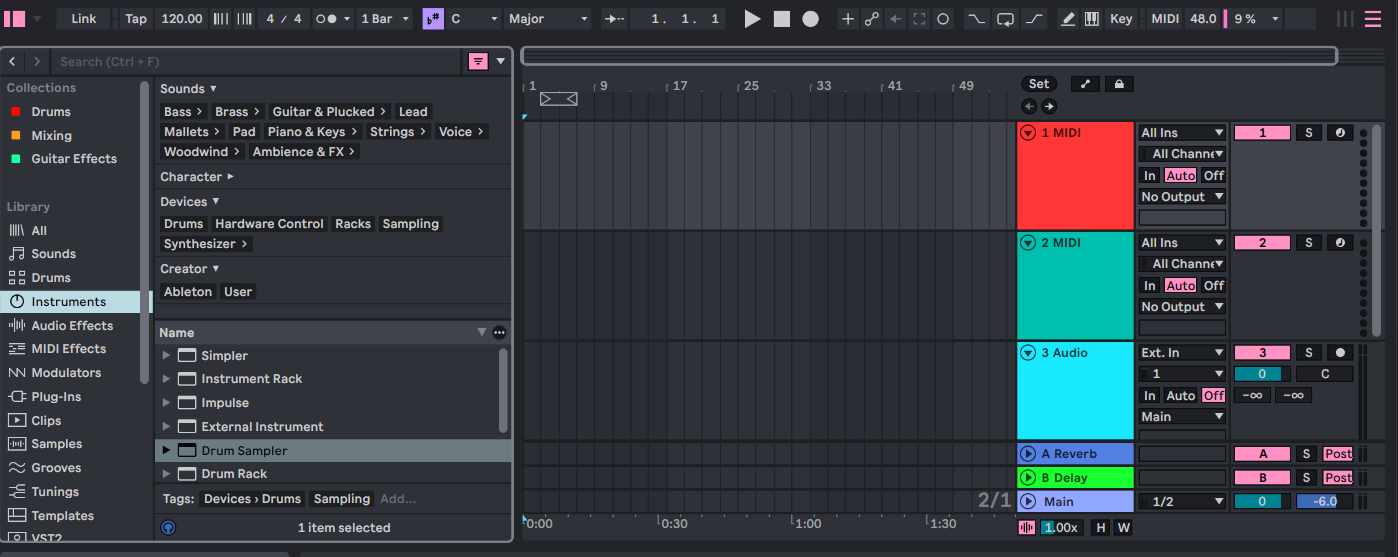Select Audio Effects in the Library
The image size is (1398, 557).
coord(72,325)
